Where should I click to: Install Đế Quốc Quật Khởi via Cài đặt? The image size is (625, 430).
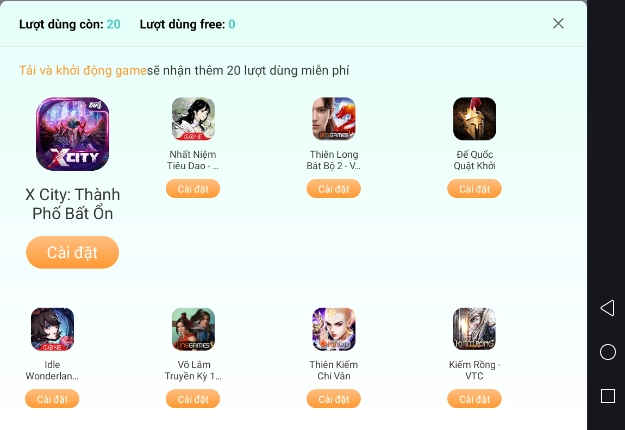[474, 188]
